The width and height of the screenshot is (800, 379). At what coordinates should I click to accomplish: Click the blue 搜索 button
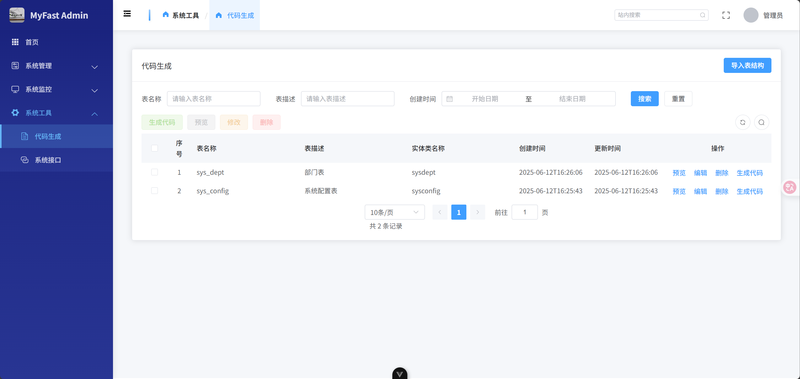coord(645,99)
